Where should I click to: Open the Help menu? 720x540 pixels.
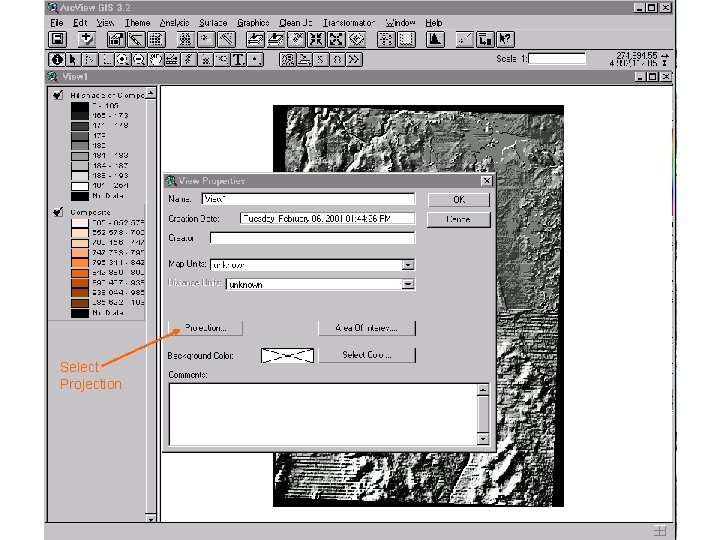433,22
